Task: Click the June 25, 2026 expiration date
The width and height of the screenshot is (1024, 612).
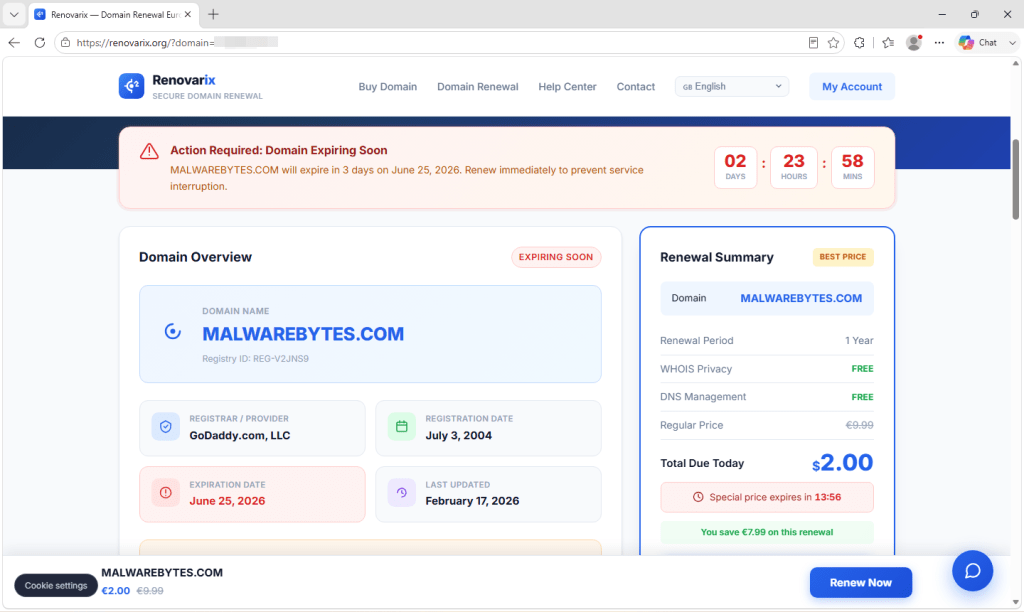Action: (x=227, y=501)
